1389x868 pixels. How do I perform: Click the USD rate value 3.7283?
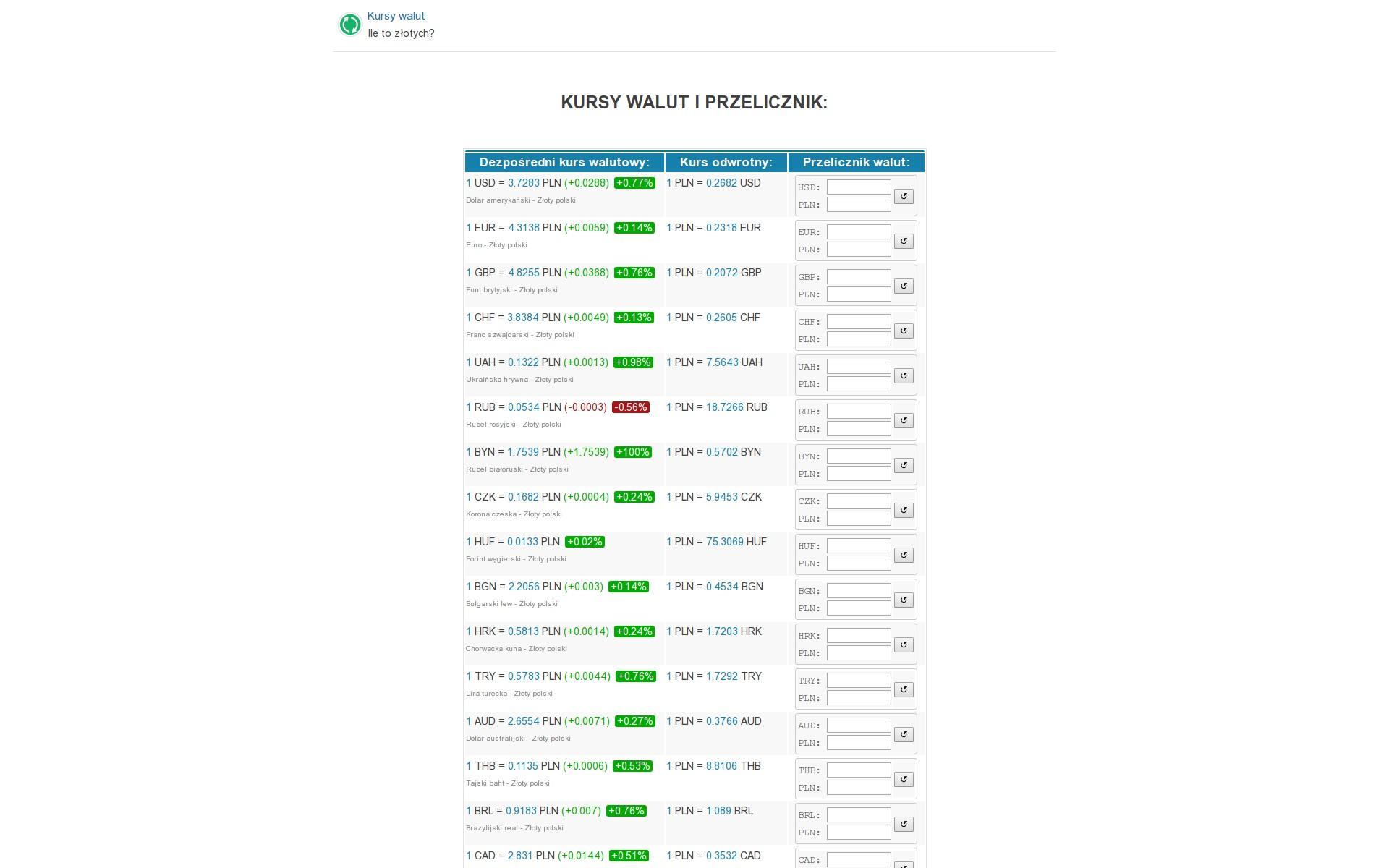coord(524,183)
